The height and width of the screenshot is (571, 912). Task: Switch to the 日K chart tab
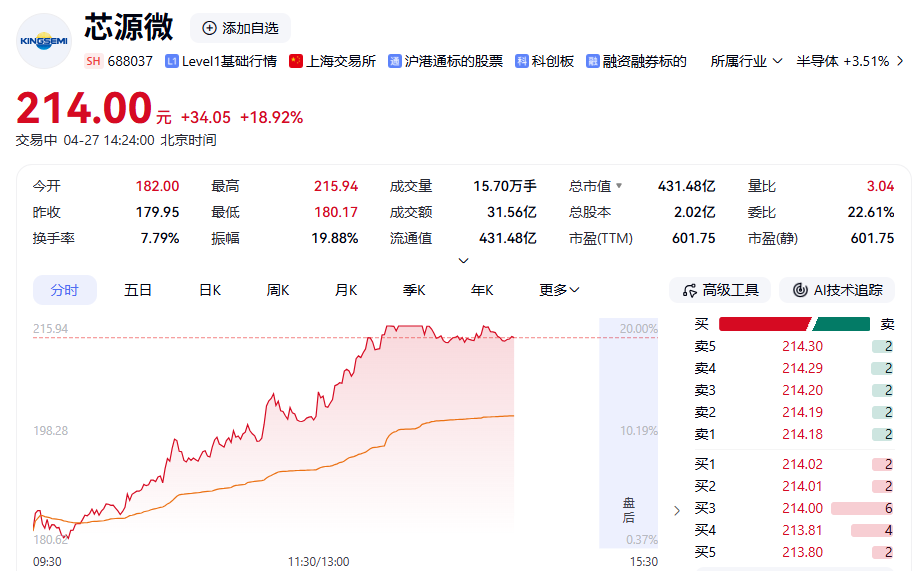click(x=209, y=290)
